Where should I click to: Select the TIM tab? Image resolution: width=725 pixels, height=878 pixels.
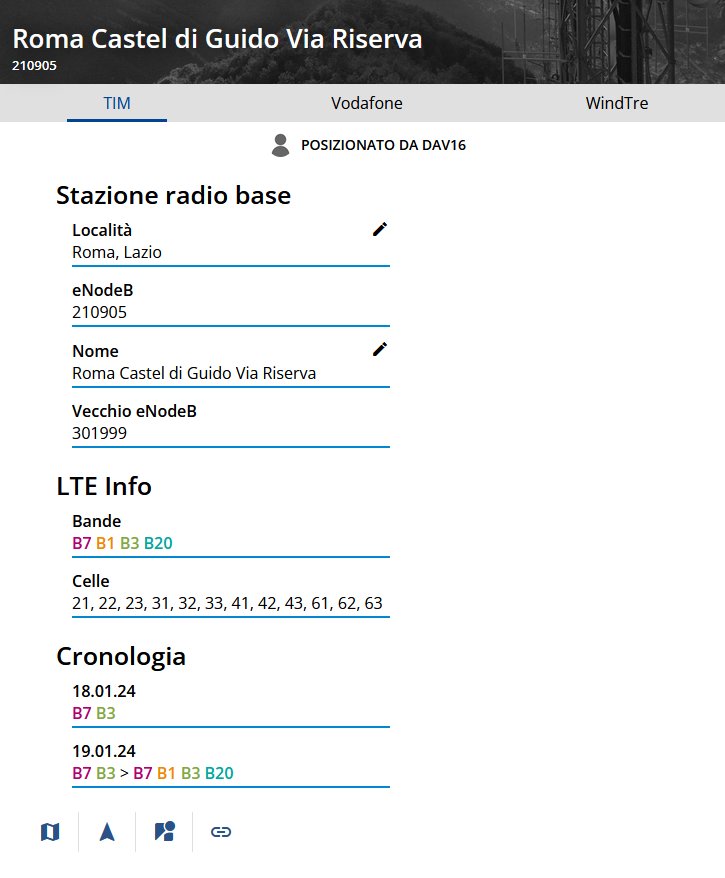click(x=117, y=103)
